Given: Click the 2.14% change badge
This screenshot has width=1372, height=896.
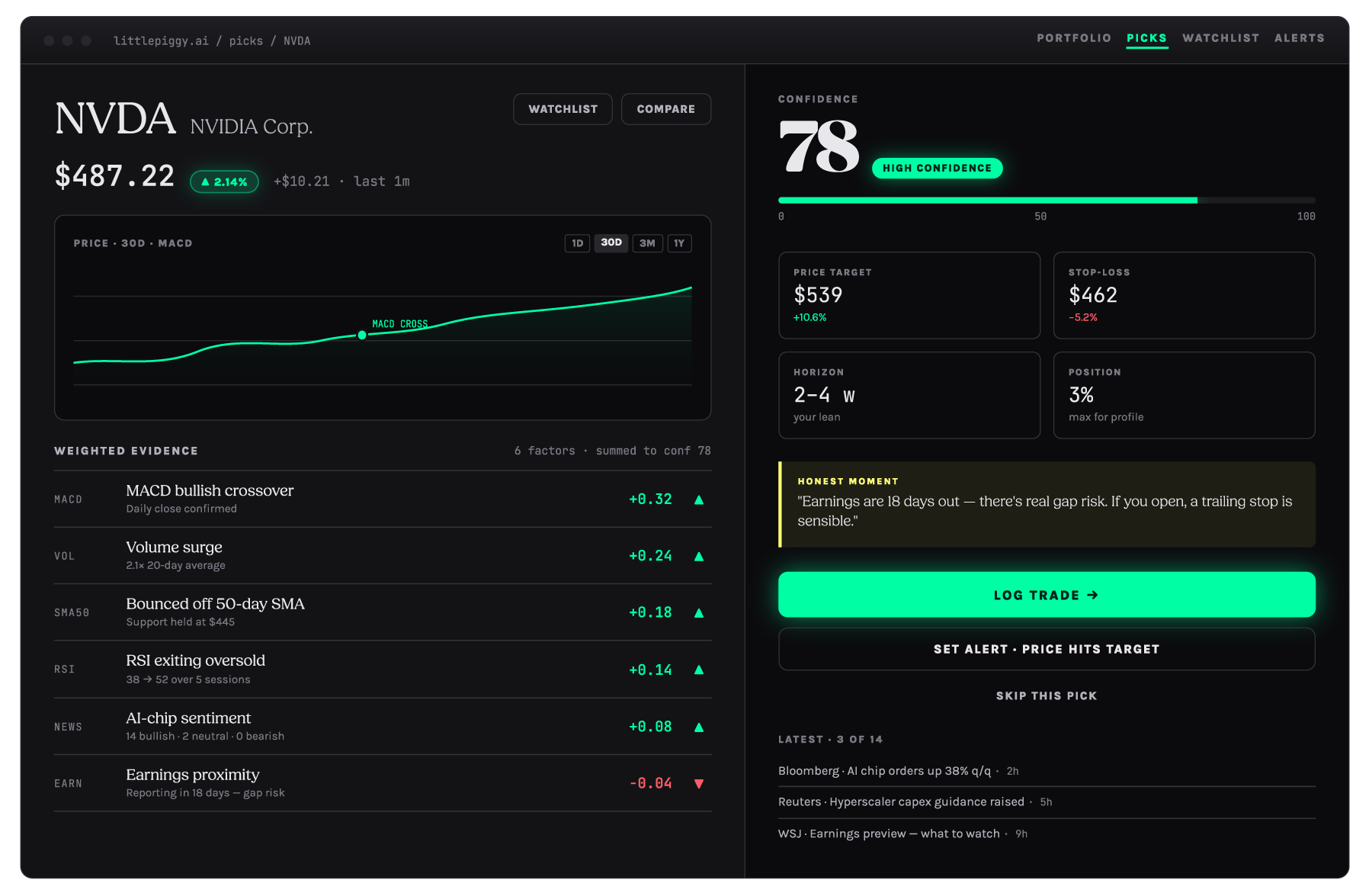Looking at the screenshot, I should (224, 181).
